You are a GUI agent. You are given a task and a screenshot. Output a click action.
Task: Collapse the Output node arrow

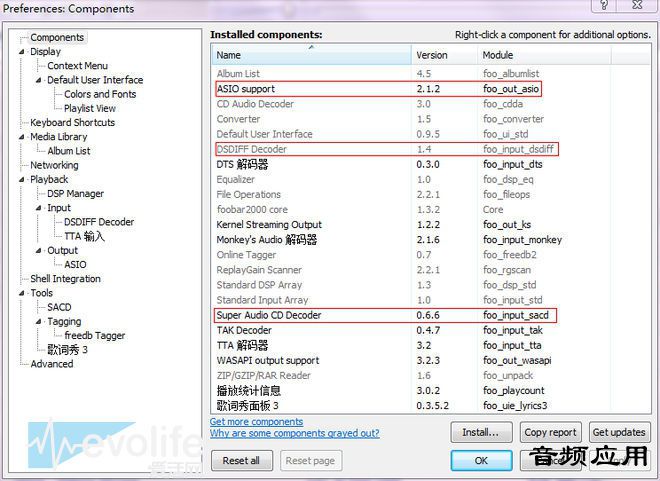(x=38, y=250)
